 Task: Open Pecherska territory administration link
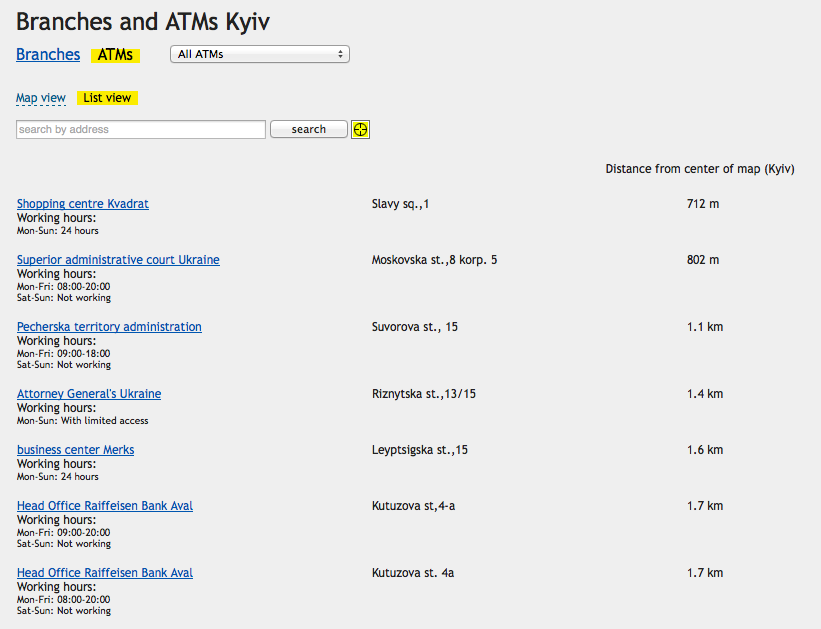[109, 327]
